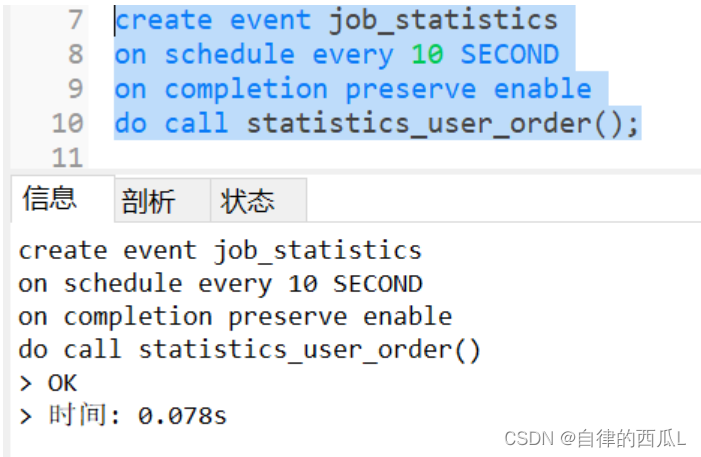
Task: Switch to the 信息 tab
Action: click(49, 198)
